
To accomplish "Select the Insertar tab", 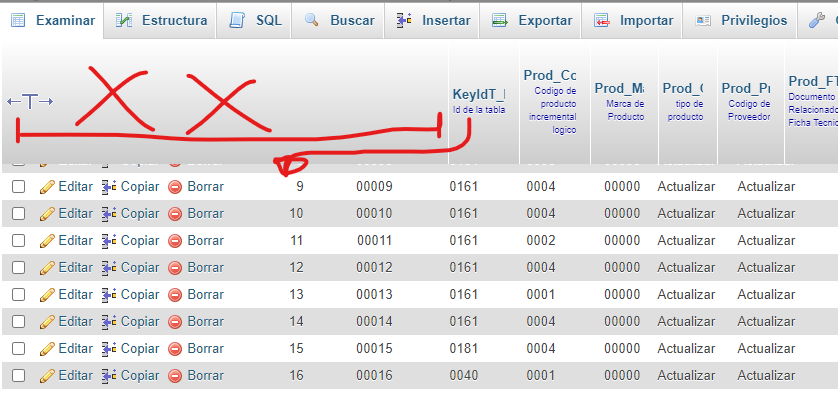I will pos(432,20).
